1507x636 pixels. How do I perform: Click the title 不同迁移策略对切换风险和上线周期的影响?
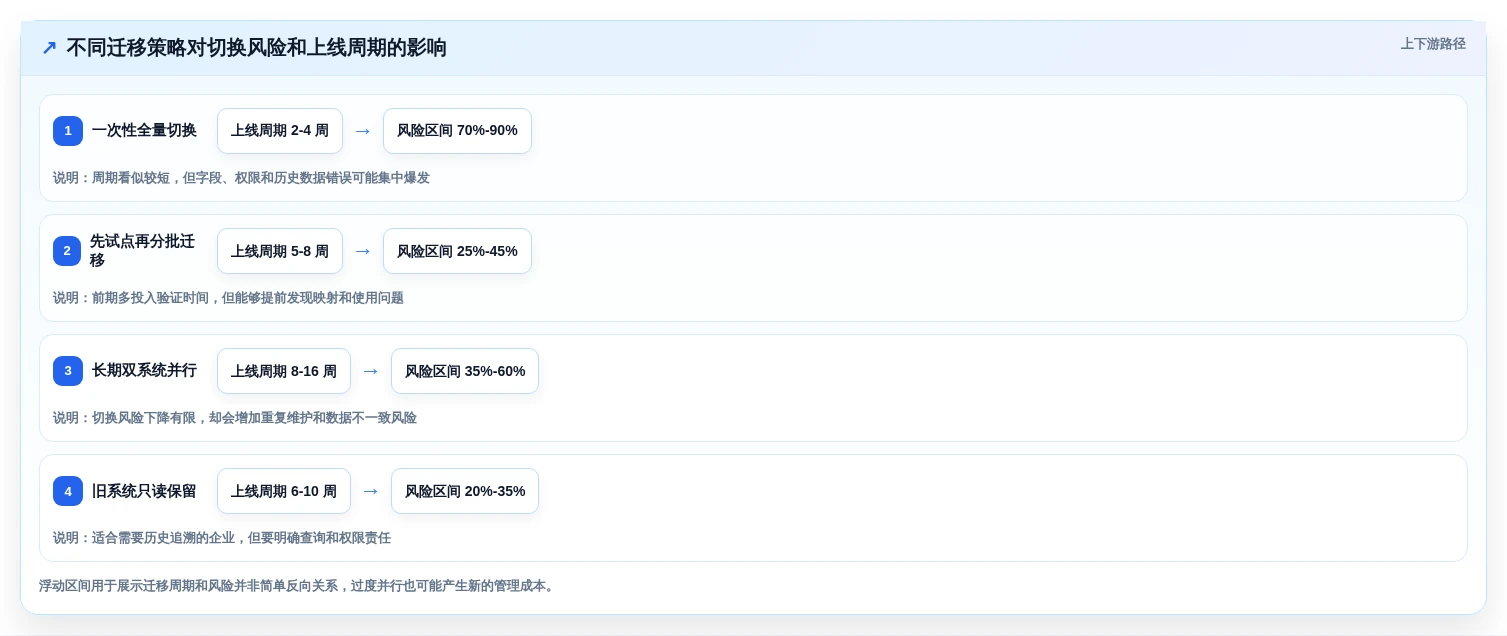point(256,47)
